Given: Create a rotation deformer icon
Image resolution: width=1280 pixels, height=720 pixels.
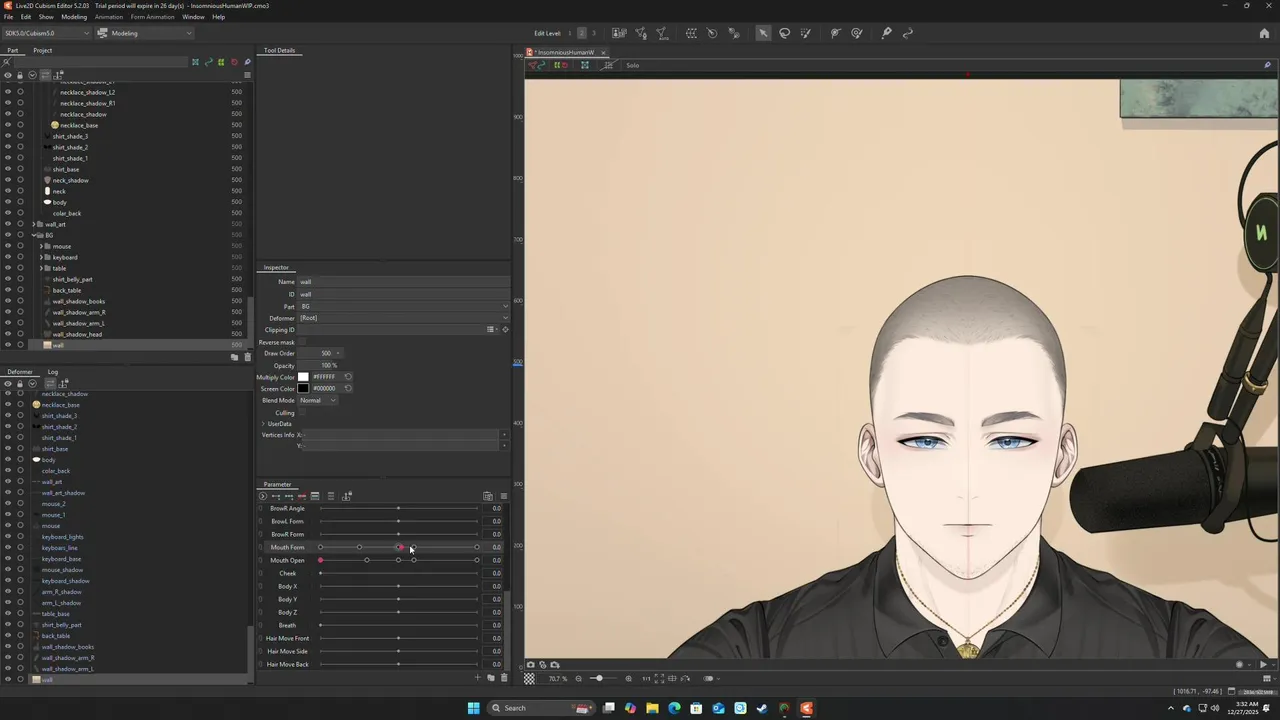Looking at the screenshot, I should coord(712,33).
